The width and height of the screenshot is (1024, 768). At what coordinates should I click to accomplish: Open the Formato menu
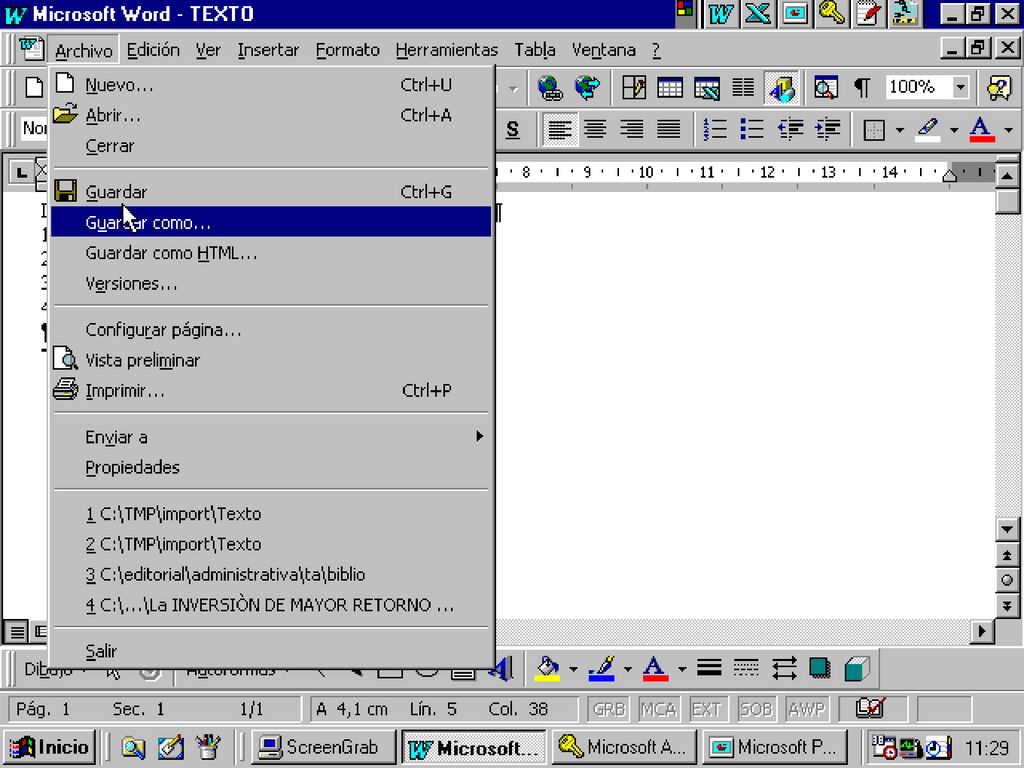click(347, 50)
